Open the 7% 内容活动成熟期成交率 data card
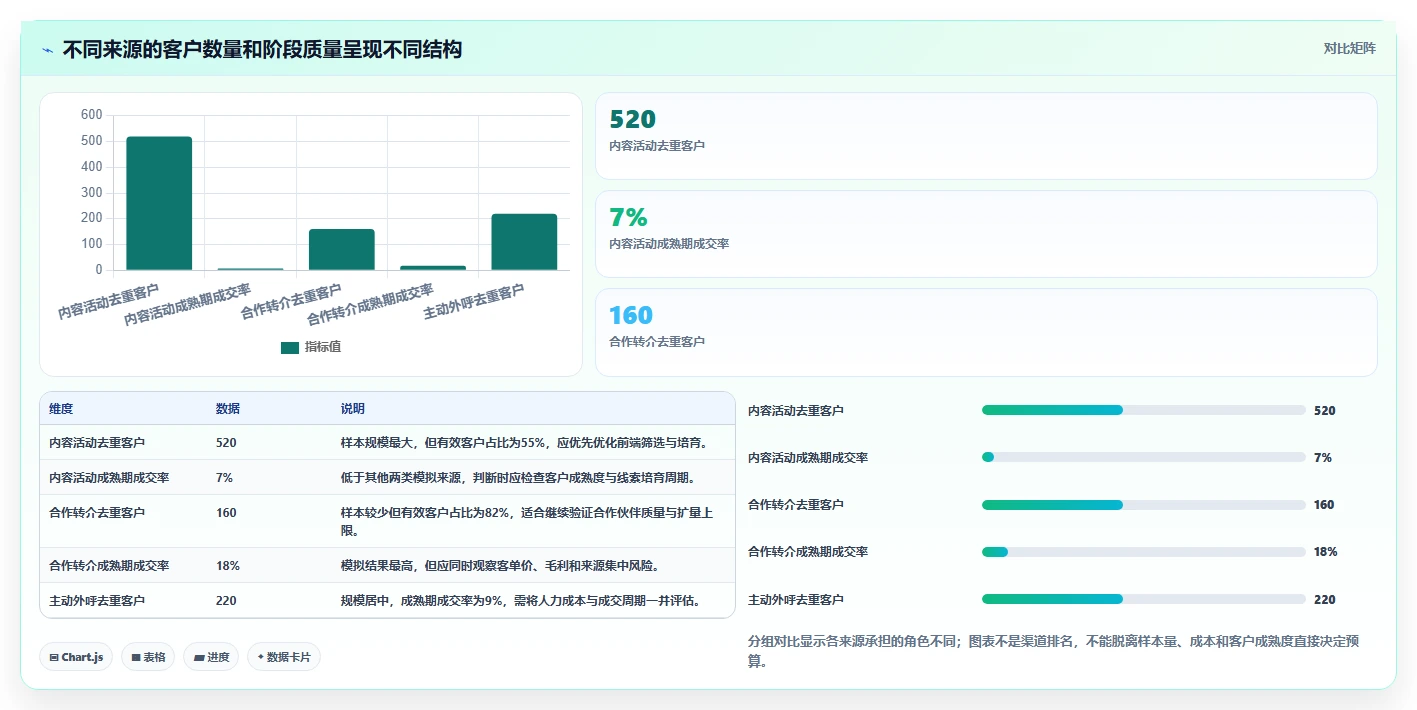Viewport: 1417px width, 710px height. [986, 234]
